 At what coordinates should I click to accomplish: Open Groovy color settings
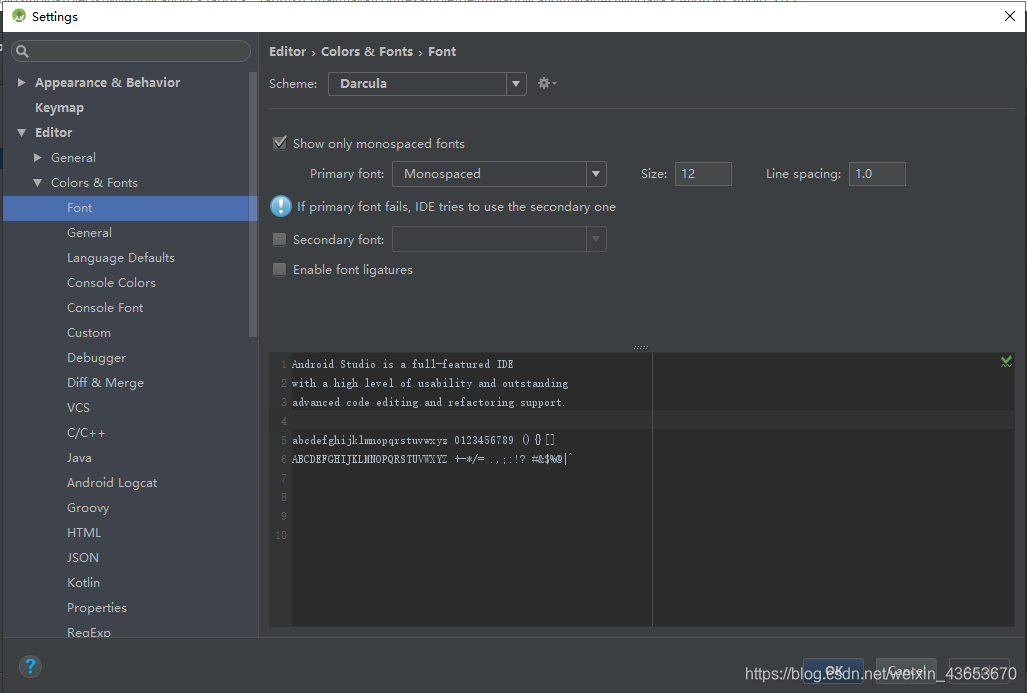click(88, 508)
